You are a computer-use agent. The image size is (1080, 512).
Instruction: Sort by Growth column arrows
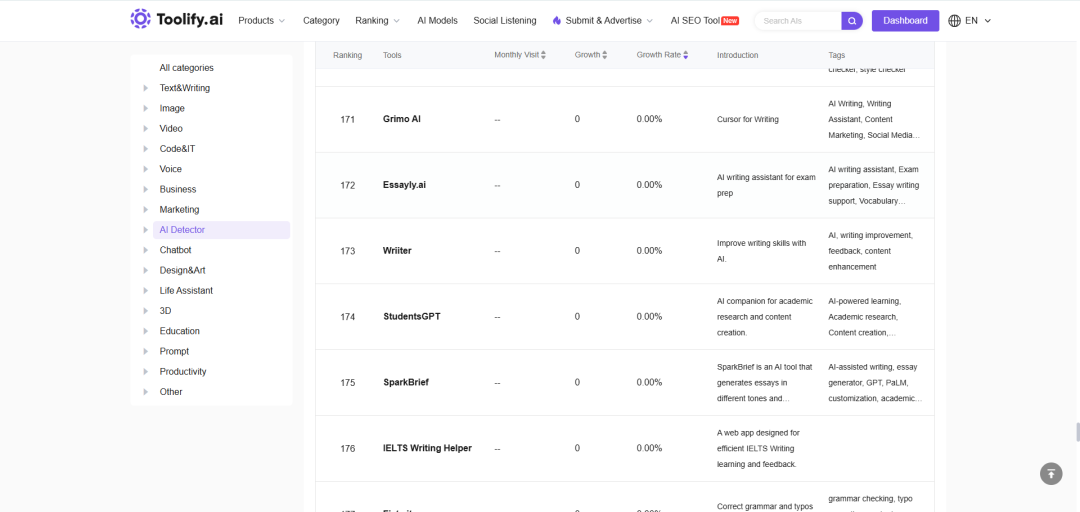[x=605, y=55]
